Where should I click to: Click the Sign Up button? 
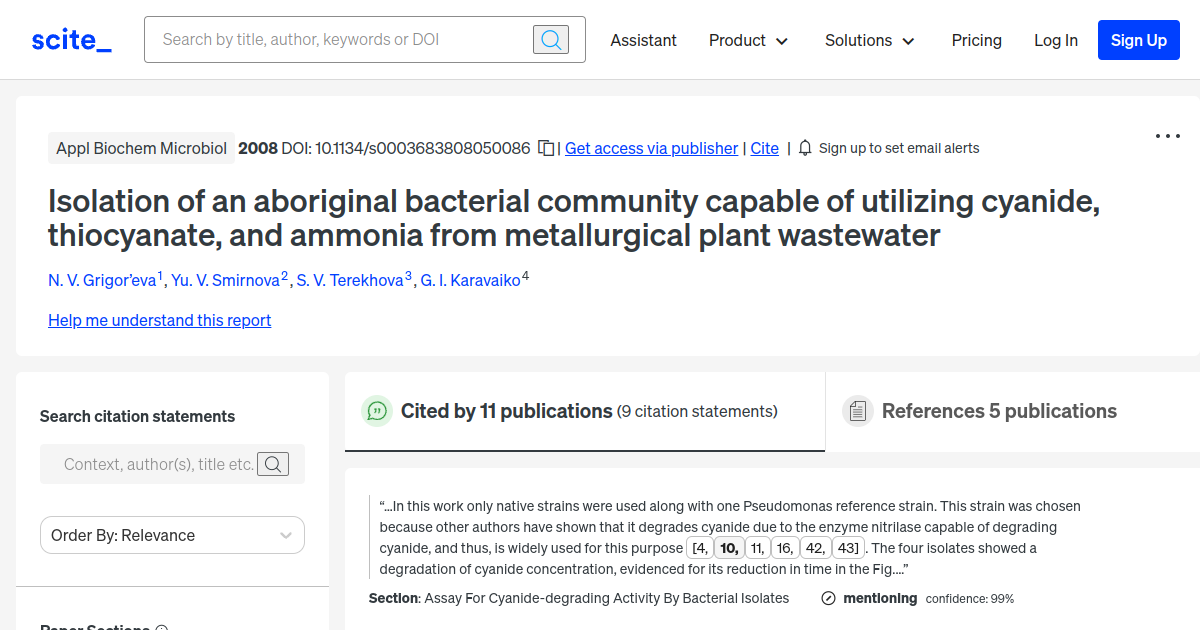[x=1138, y=40]
